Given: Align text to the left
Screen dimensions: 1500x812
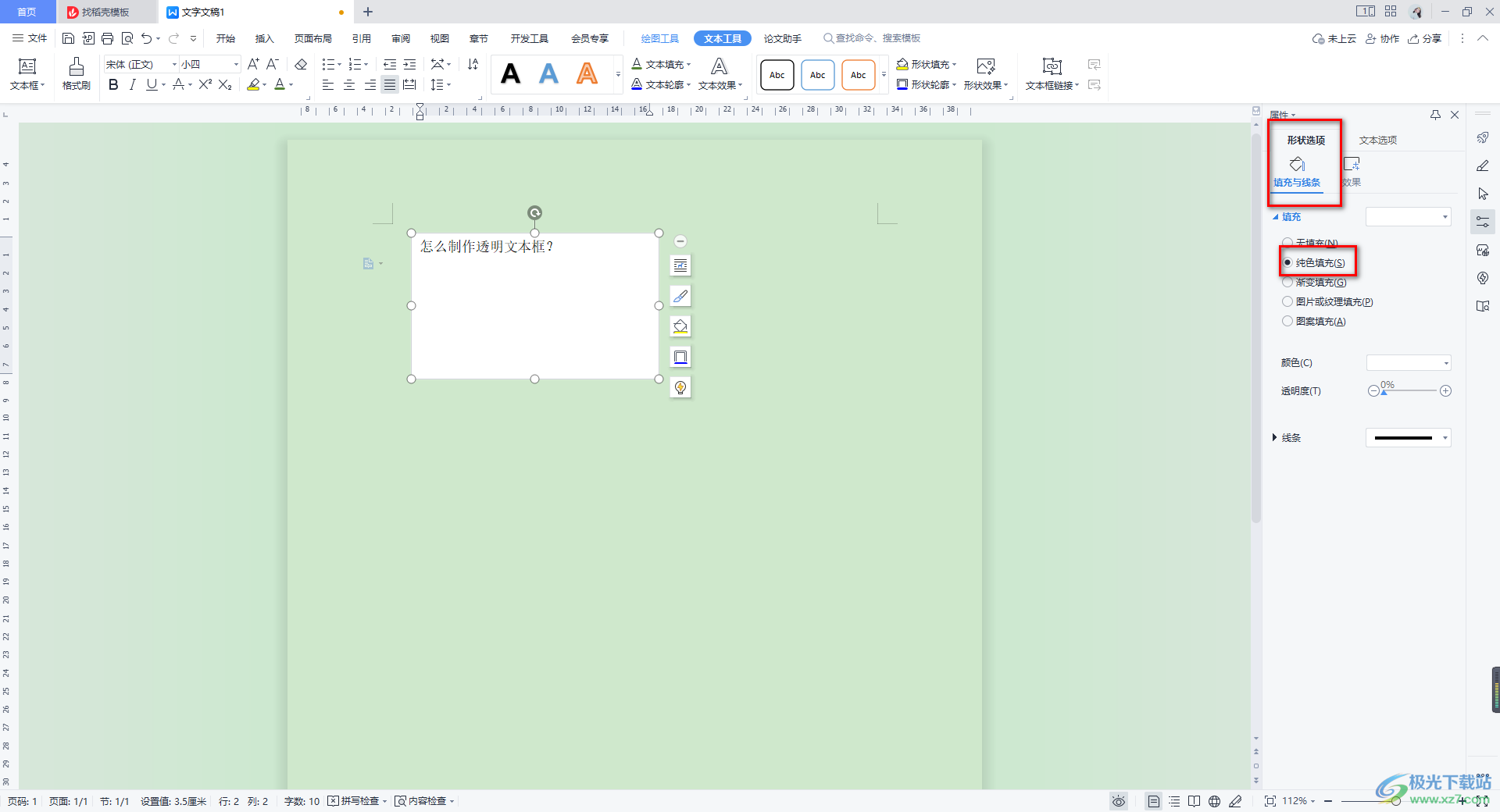Looking at the screenshot, I should (x=328, y=84).
